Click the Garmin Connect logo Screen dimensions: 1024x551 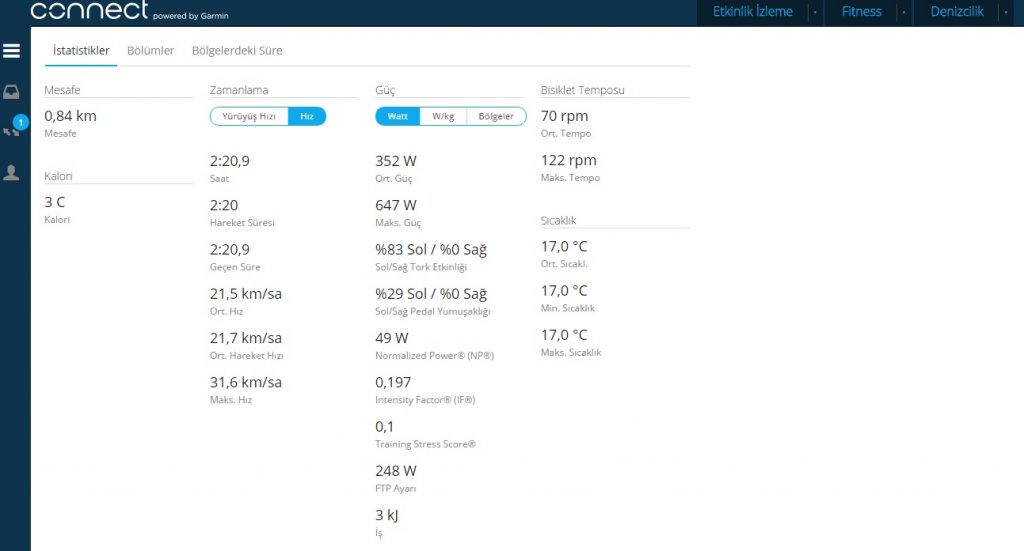pos(90,11)
